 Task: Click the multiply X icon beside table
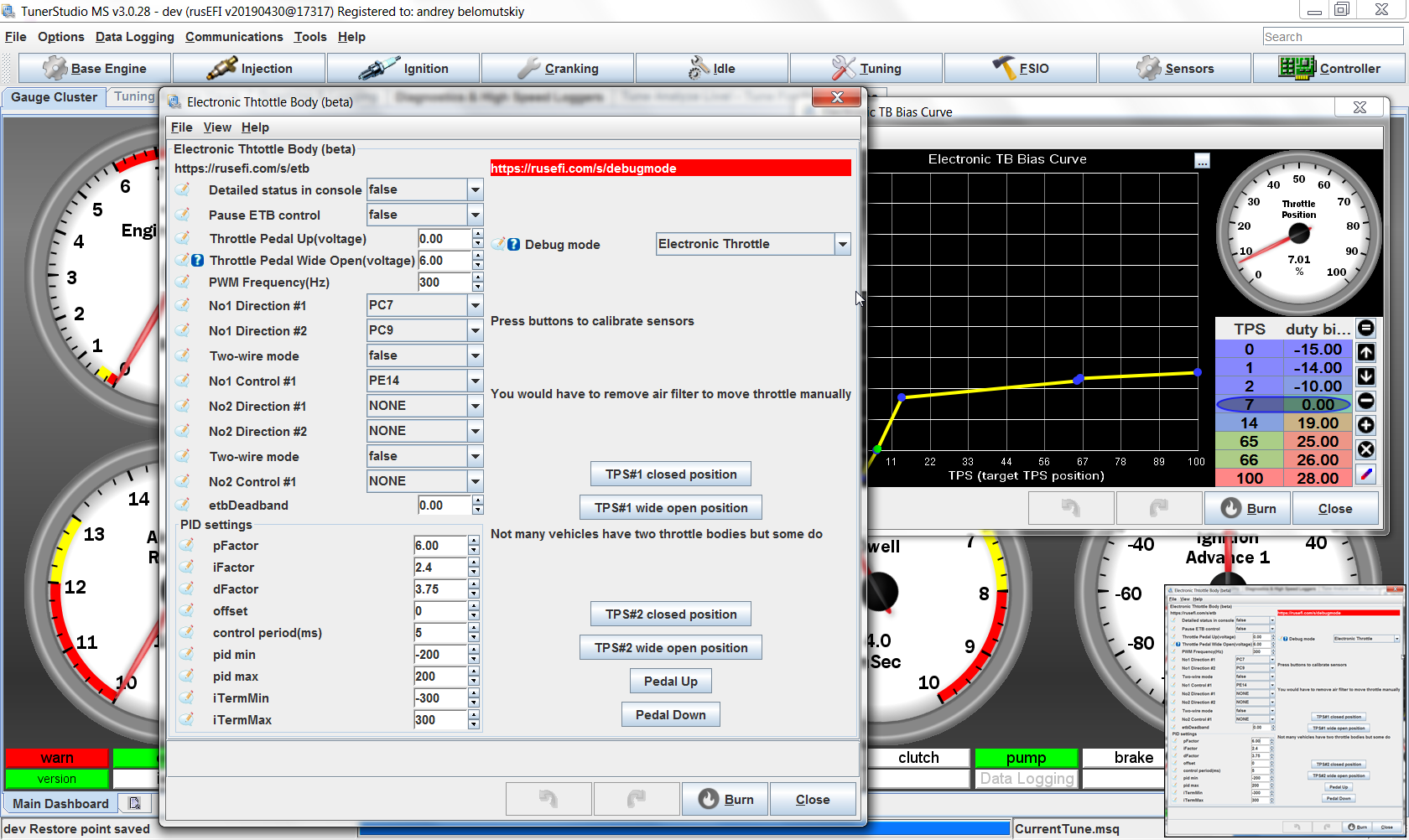[x=1366, y=449]
